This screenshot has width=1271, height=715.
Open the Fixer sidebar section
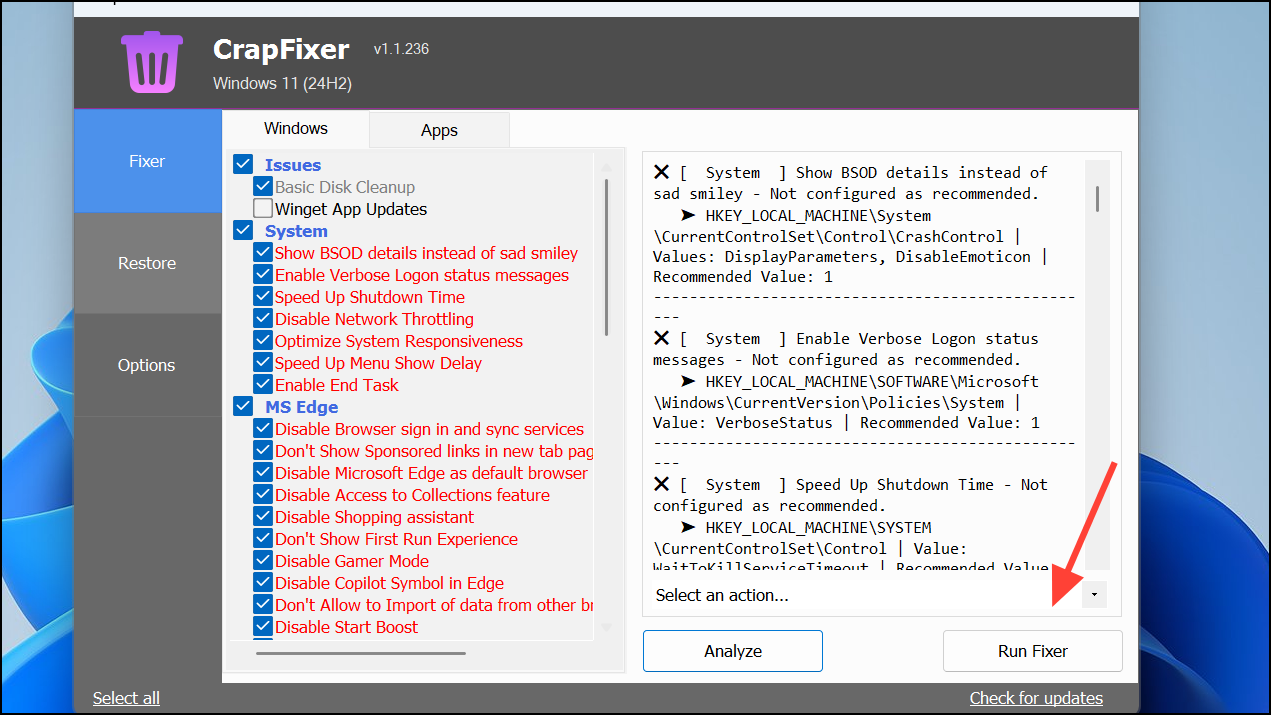tap(147, 161)
